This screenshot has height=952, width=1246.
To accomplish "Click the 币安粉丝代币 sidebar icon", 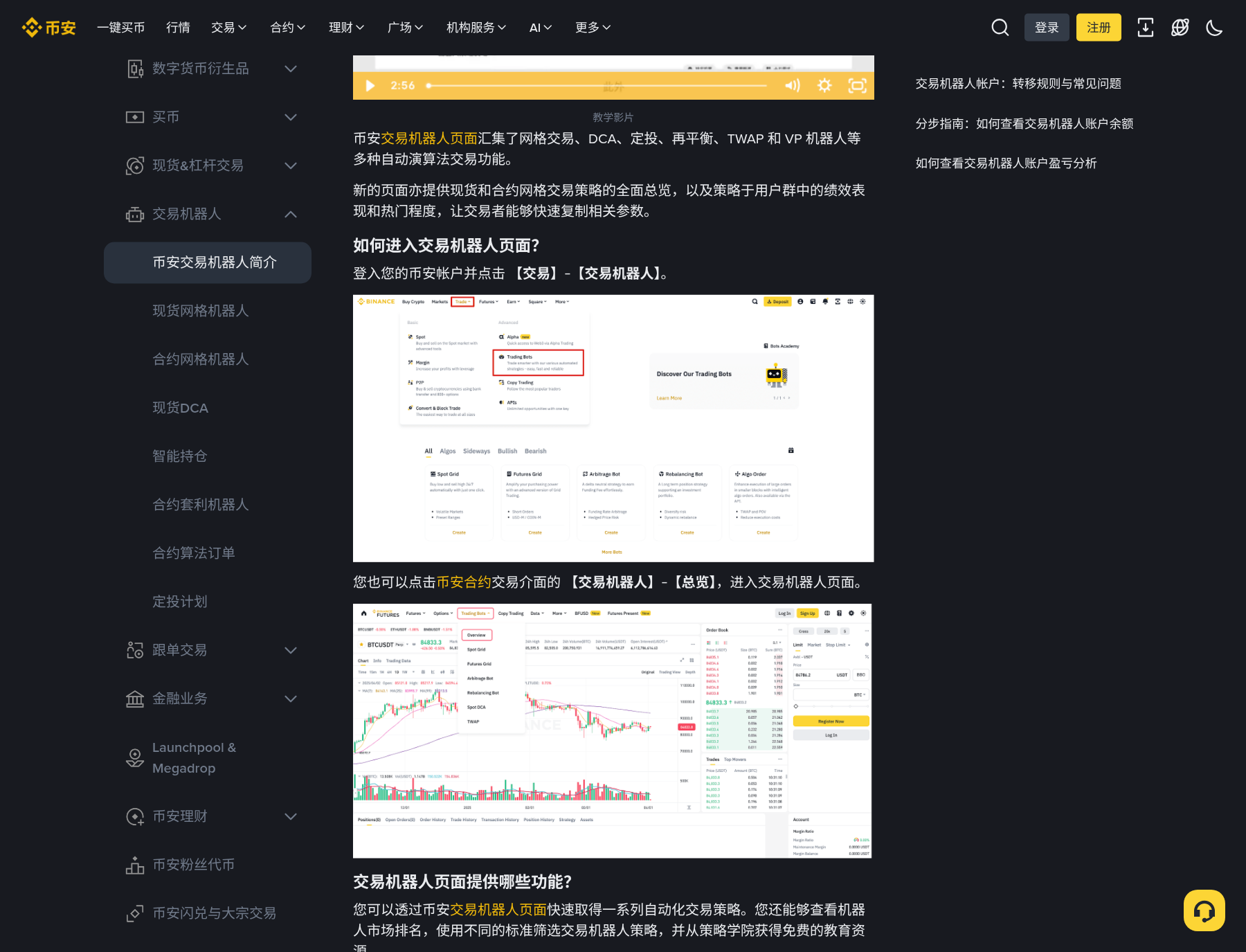I will pos(135,865).
